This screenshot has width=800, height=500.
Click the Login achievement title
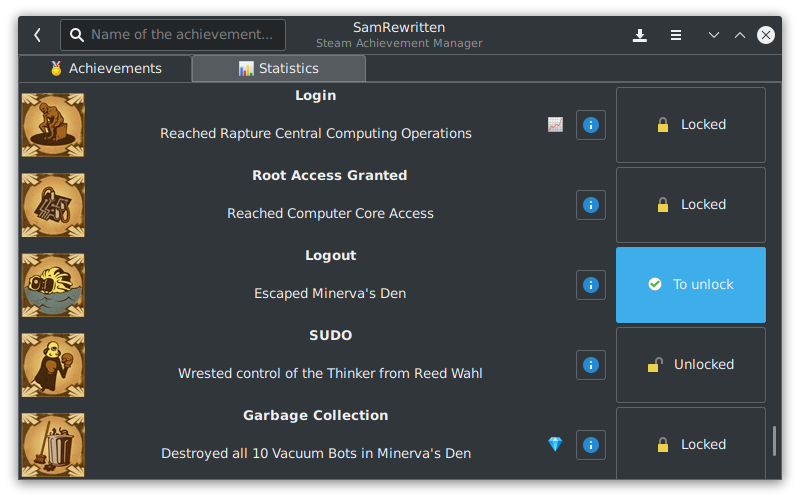(316, 95)
